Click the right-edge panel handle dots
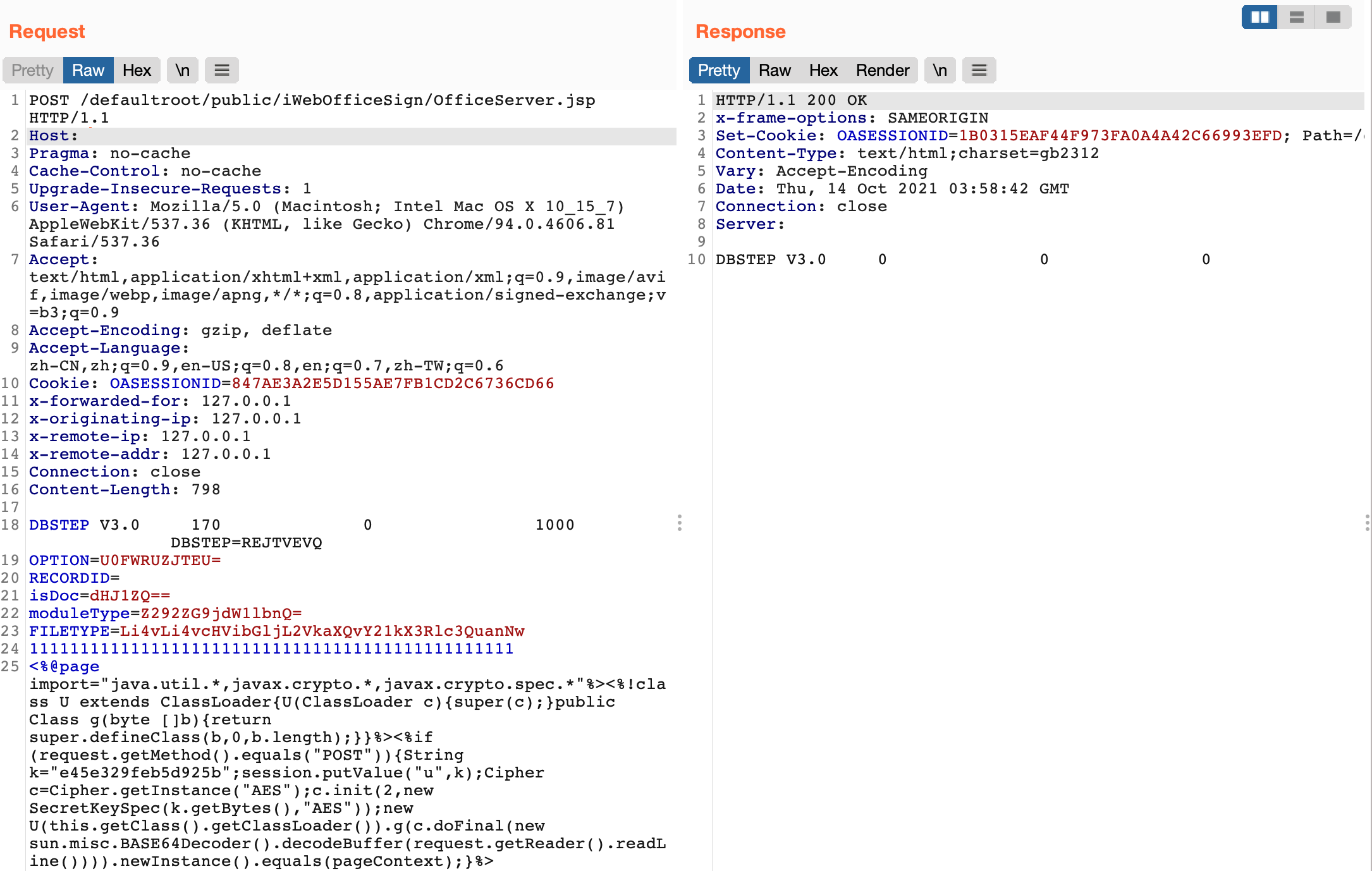The width and height of the screenshot is (1372, 871). tap(1367, 523)
